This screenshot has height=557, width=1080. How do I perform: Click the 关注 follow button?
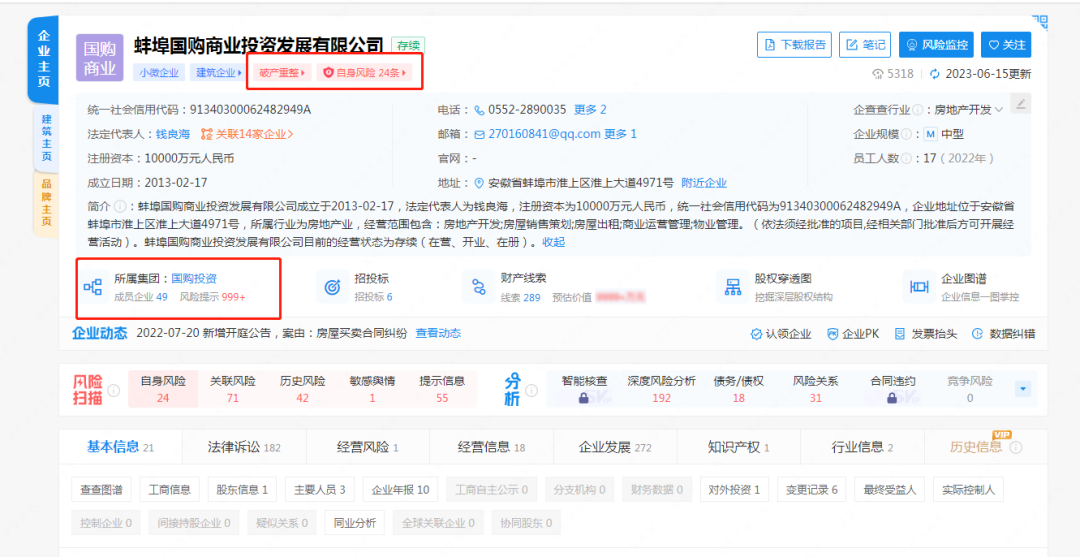click(x=1006, y=45)
